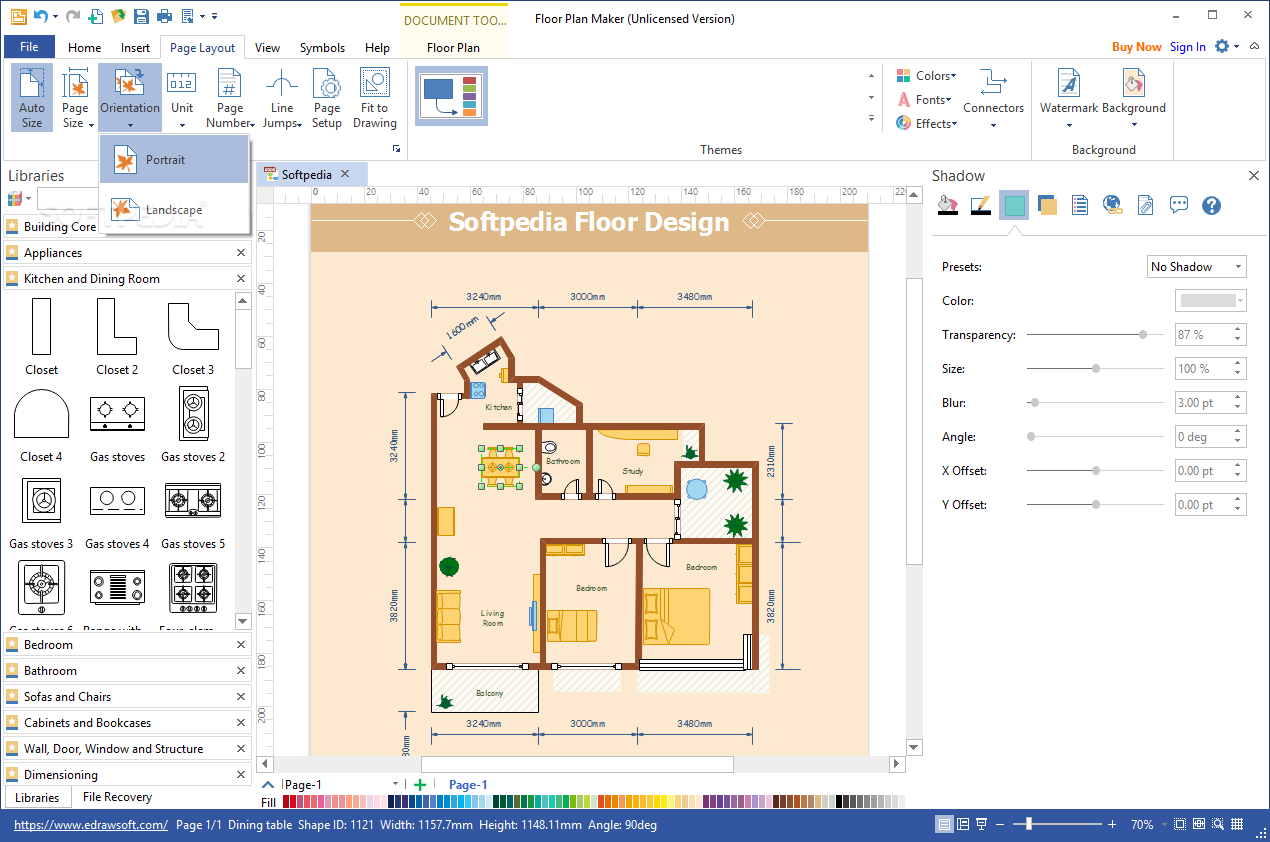Open the theme Colors dropdown
The image size is (1270, 842).
926,76
